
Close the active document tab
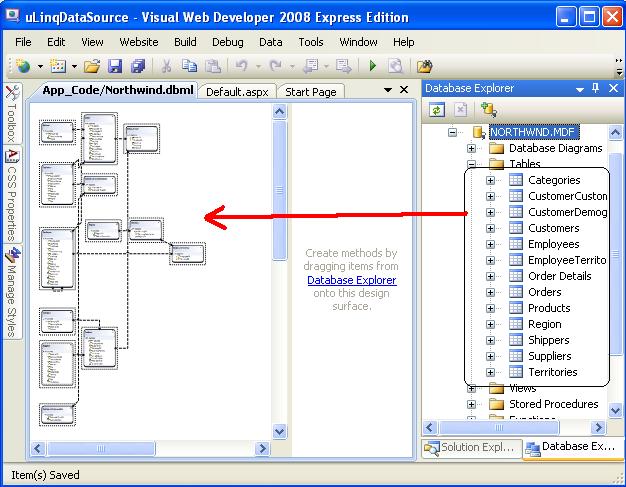click(x=404, y=90)
